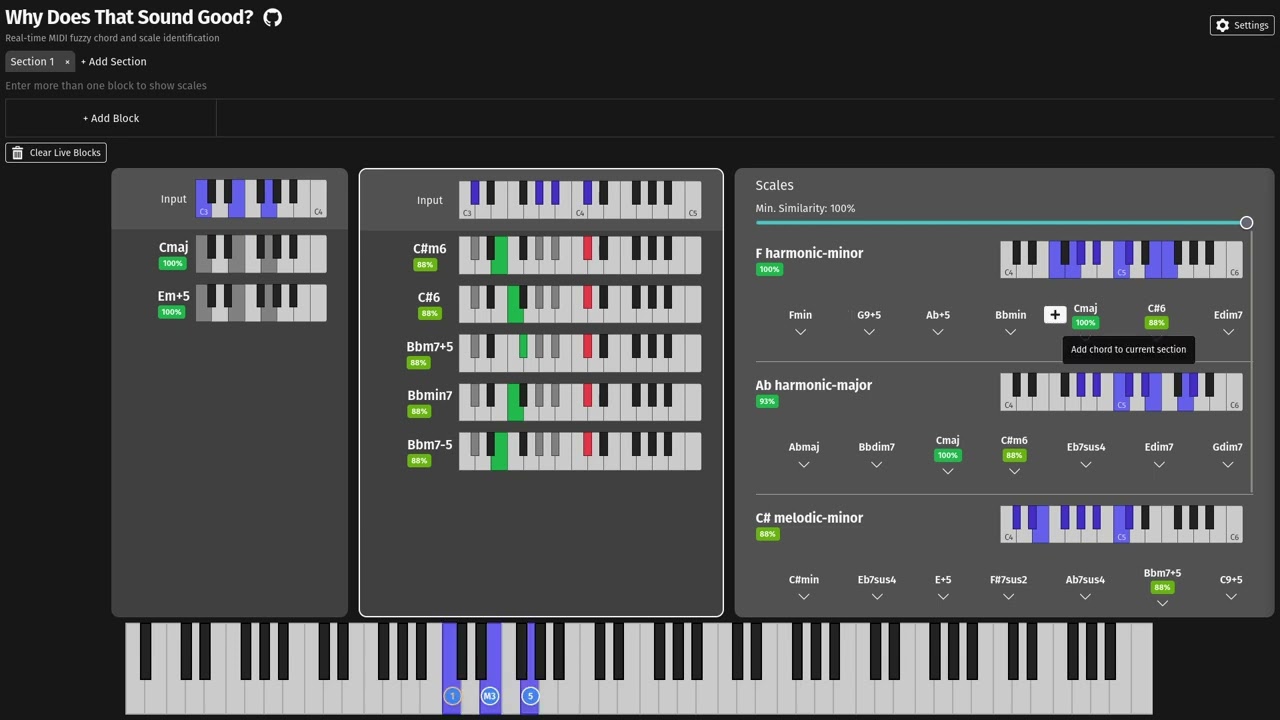The image size is (1280, 720).
Task: Click Edim7 chevron under Ab harmonic-major
Action: point(1159,464)
